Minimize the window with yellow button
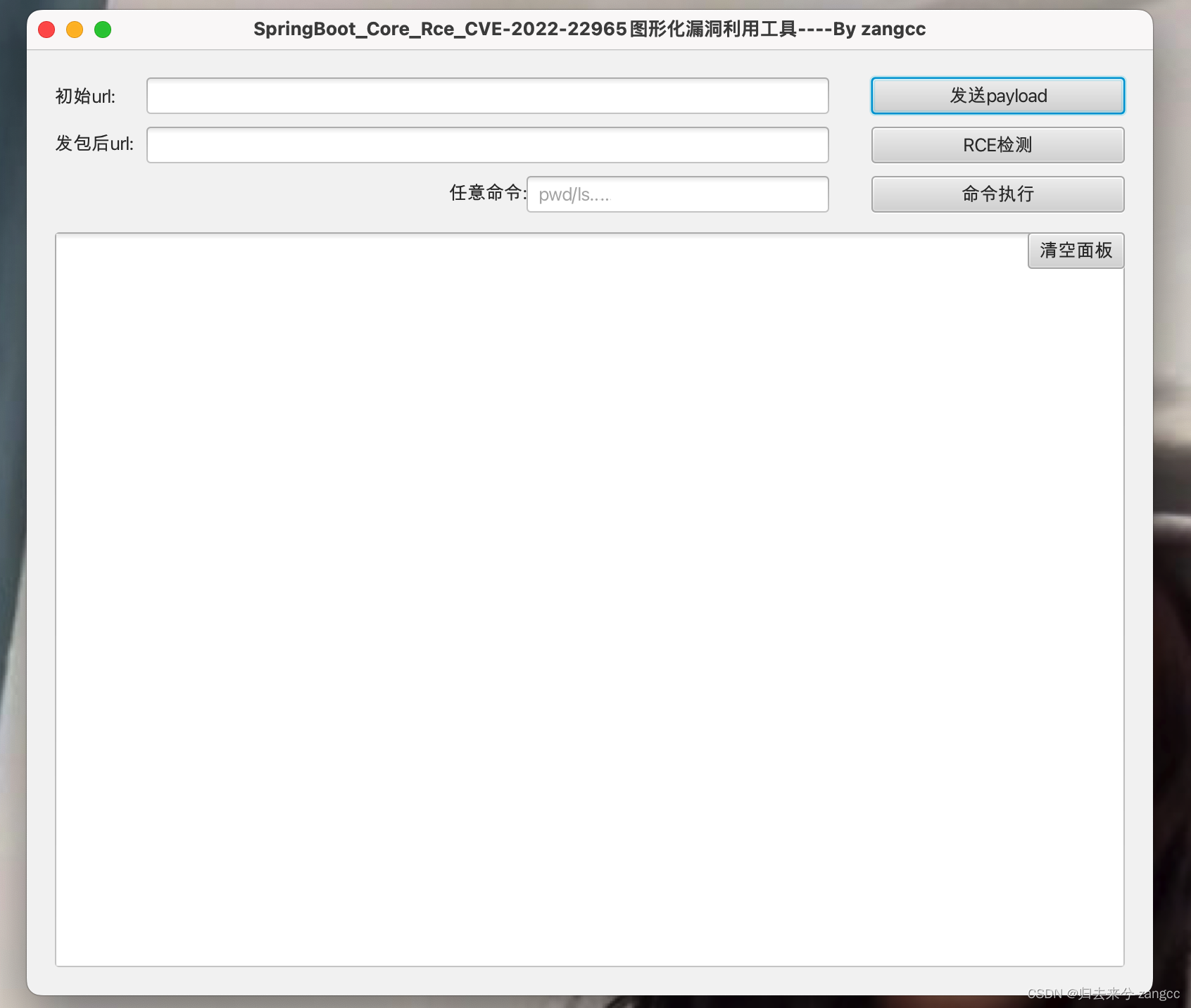Image resolution: width=1191 pixels, height=1008 pixels. [75, 30]
